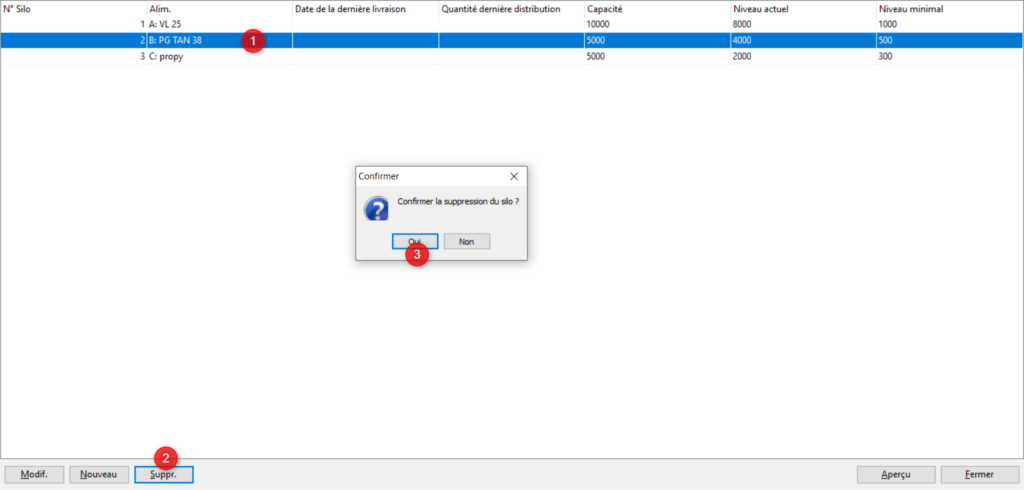The height and width of the screenshot is (490, 1024).
Task: Open the Aperçu preview button
Action: [x=896, y=474]
